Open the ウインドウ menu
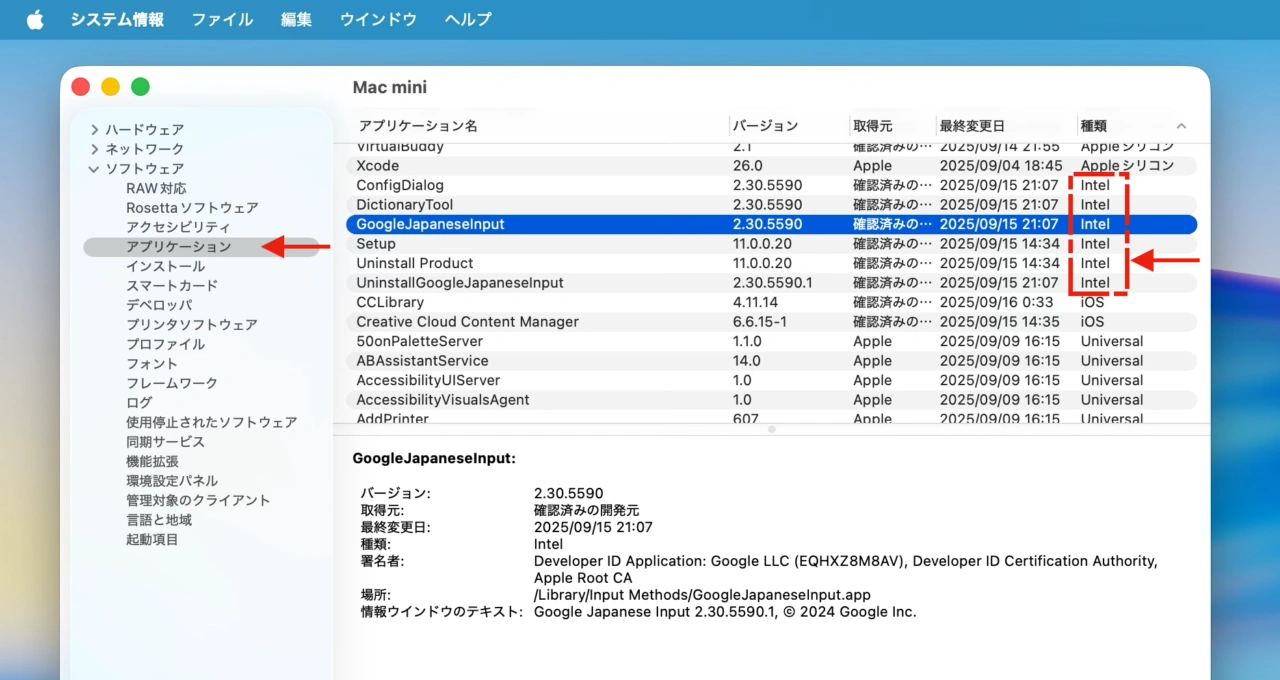The image size is (1280, 680). coord(378,20)
